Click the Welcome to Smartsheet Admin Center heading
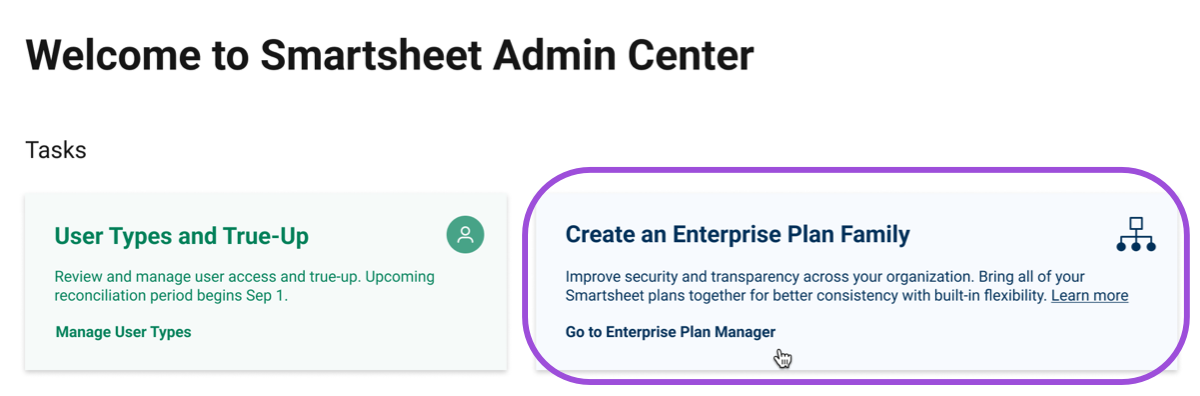The image size is (1200, 396). pyautogui.click(x=389, y=53)
